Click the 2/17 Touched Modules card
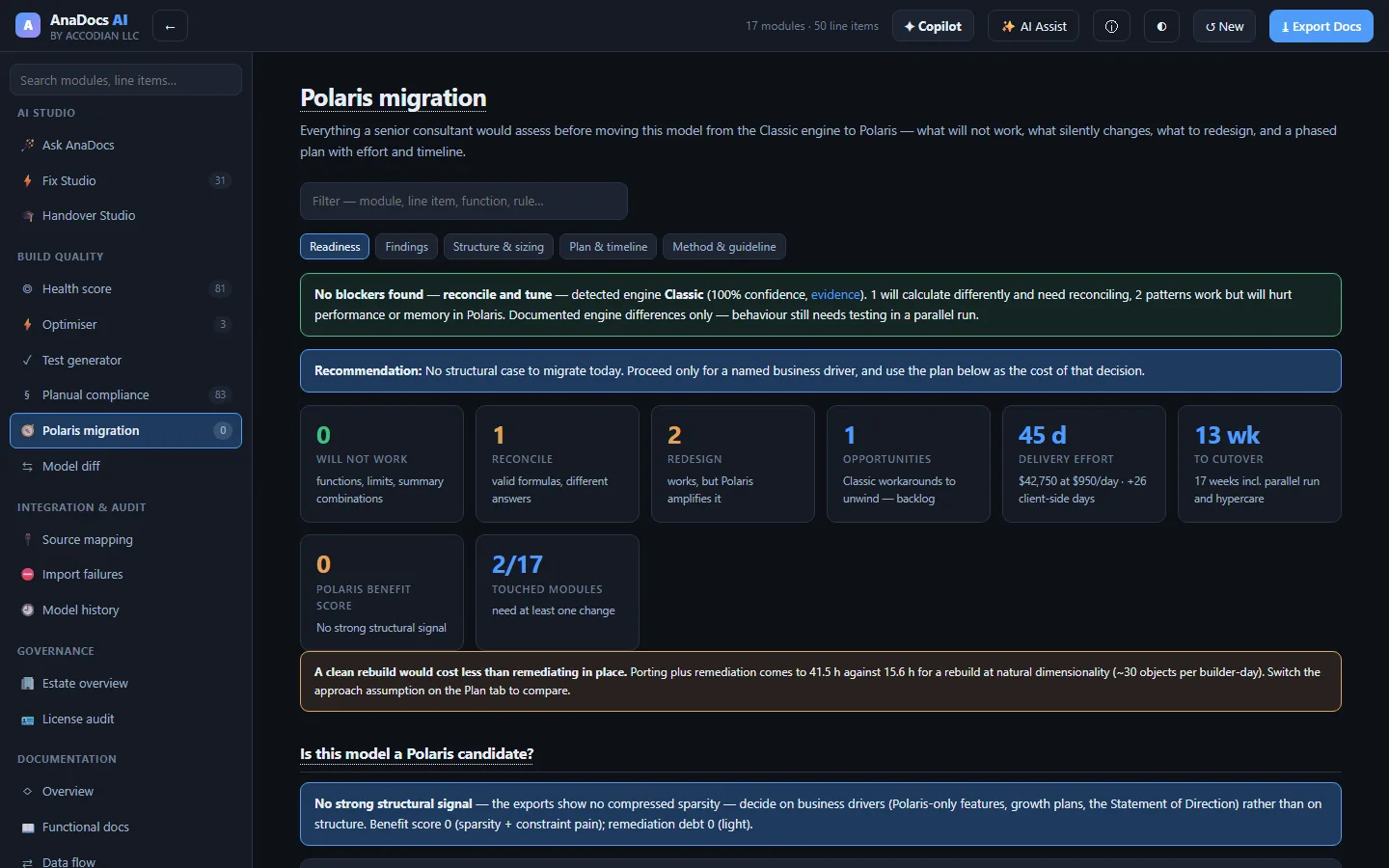The width and height of the screenshot is (1389, 868). (558, 592)
